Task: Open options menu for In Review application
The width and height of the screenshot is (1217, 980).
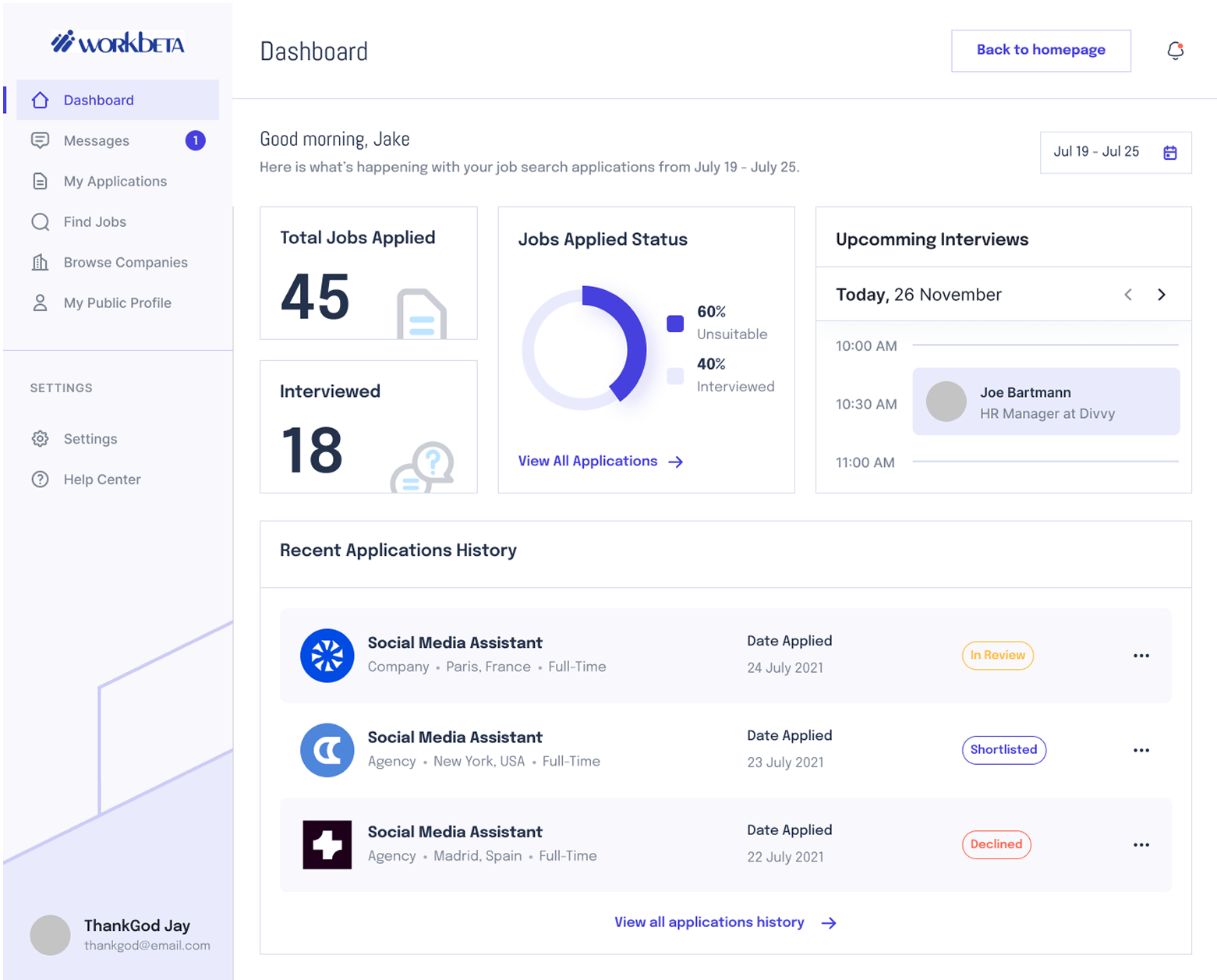Action: (1141, 656)
